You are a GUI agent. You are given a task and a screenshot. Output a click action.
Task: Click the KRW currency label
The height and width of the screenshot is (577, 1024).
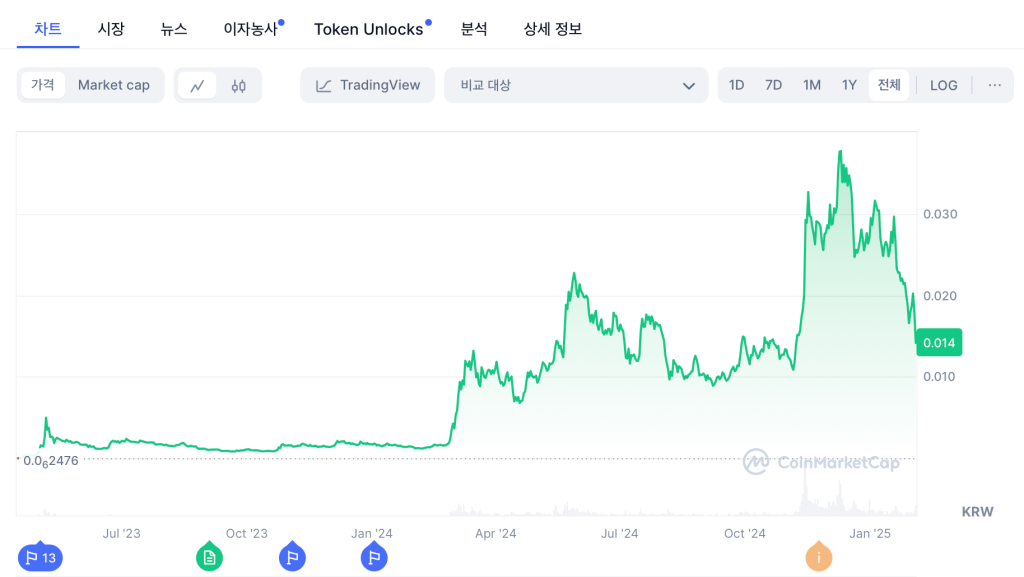tap(977, 511)
